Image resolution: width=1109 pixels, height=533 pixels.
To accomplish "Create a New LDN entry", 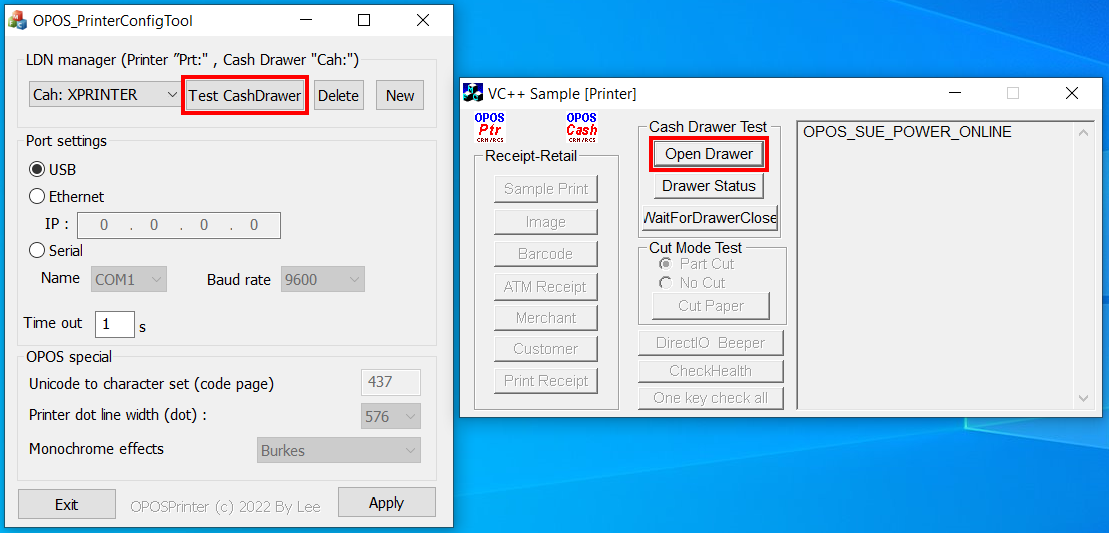I will 400,96.
